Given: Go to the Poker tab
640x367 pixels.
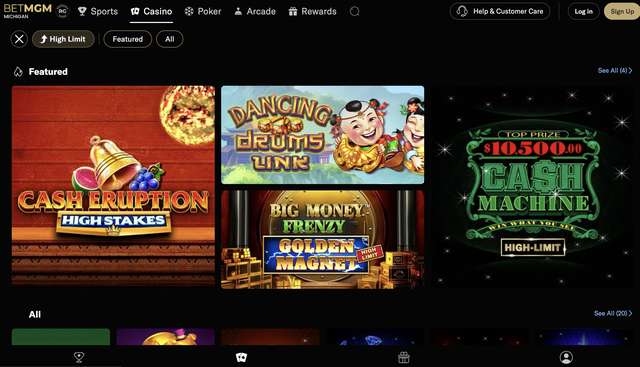Looking at the screenshot, I should [x=203, y=11].
